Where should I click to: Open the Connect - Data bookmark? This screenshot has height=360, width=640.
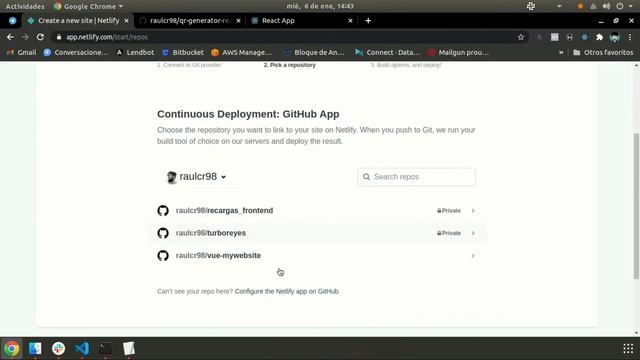click(x=387, y=52)
